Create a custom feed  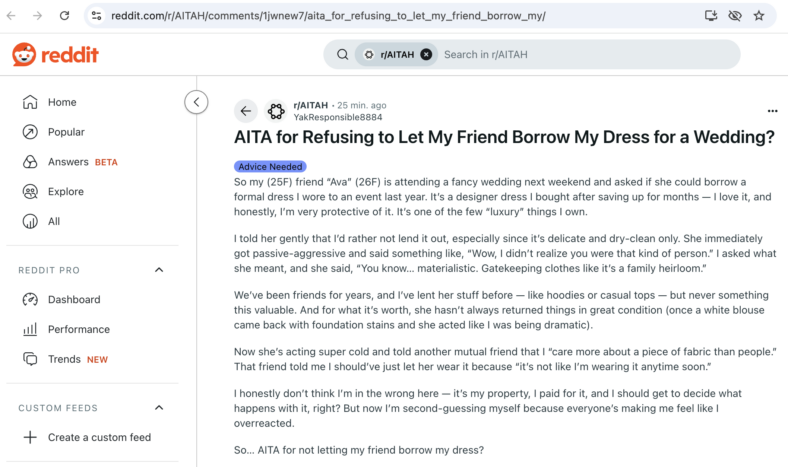click(x=87, y=437)
